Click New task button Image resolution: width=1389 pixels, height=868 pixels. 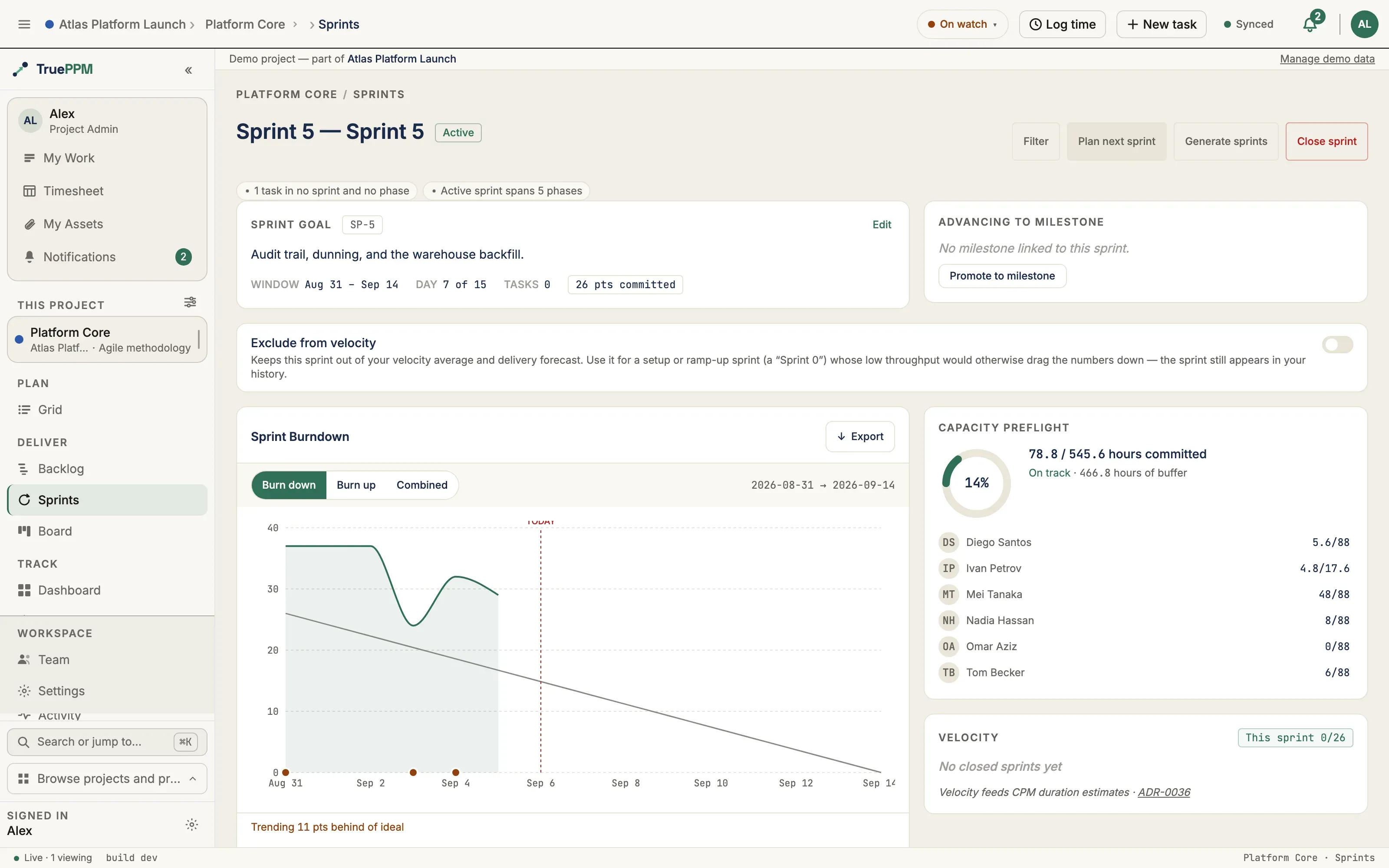1161,24
